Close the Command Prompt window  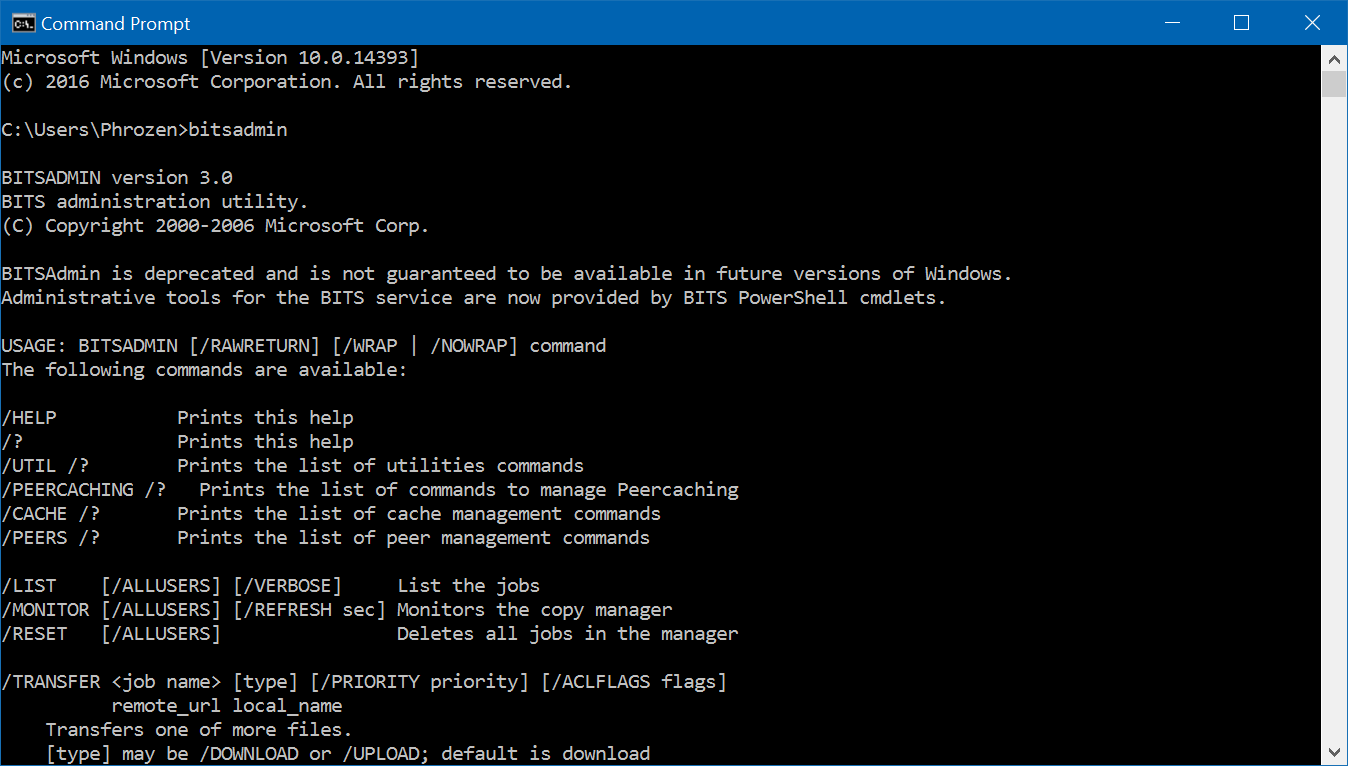point(1312,23)
